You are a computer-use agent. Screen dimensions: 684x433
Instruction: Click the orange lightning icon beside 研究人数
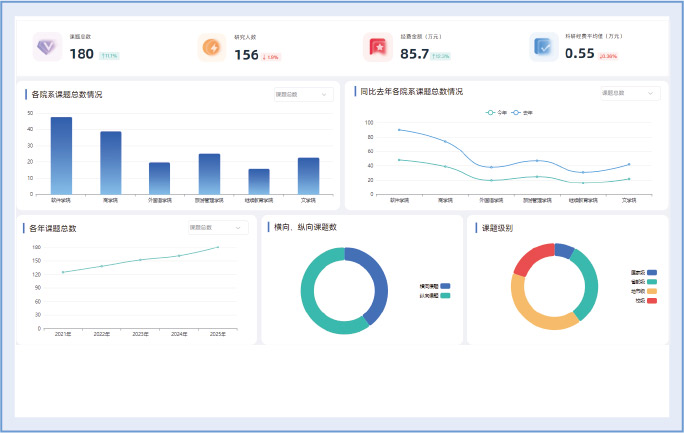212,47
